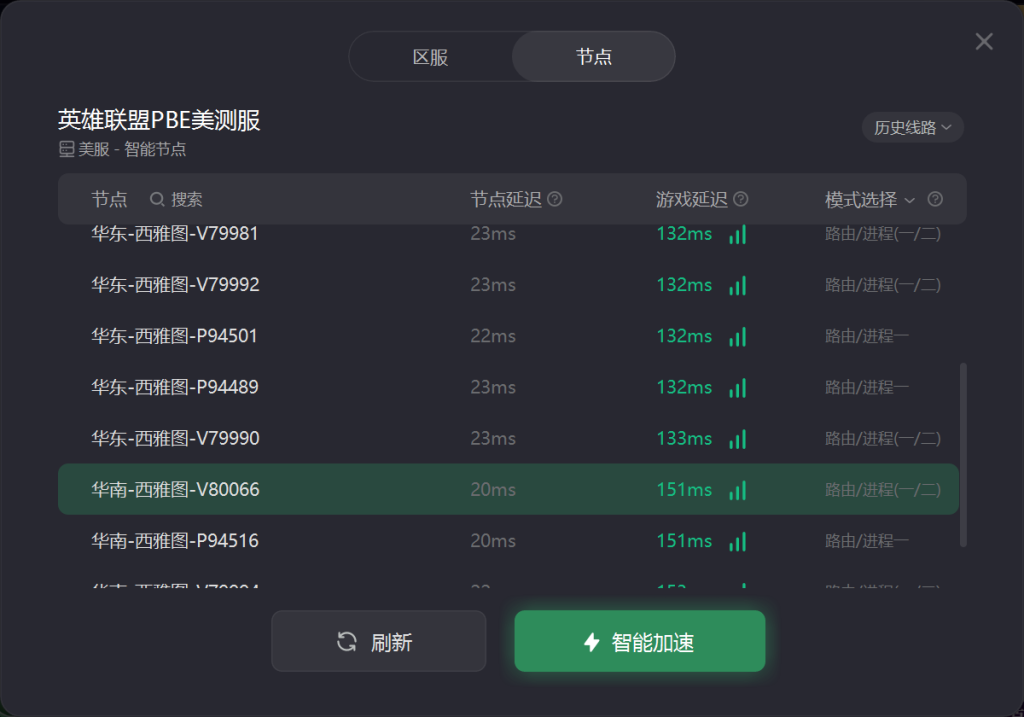Click the help icon next to 游戏延迟
This screenshot has height=717, width=1024.
click(741, 199)
